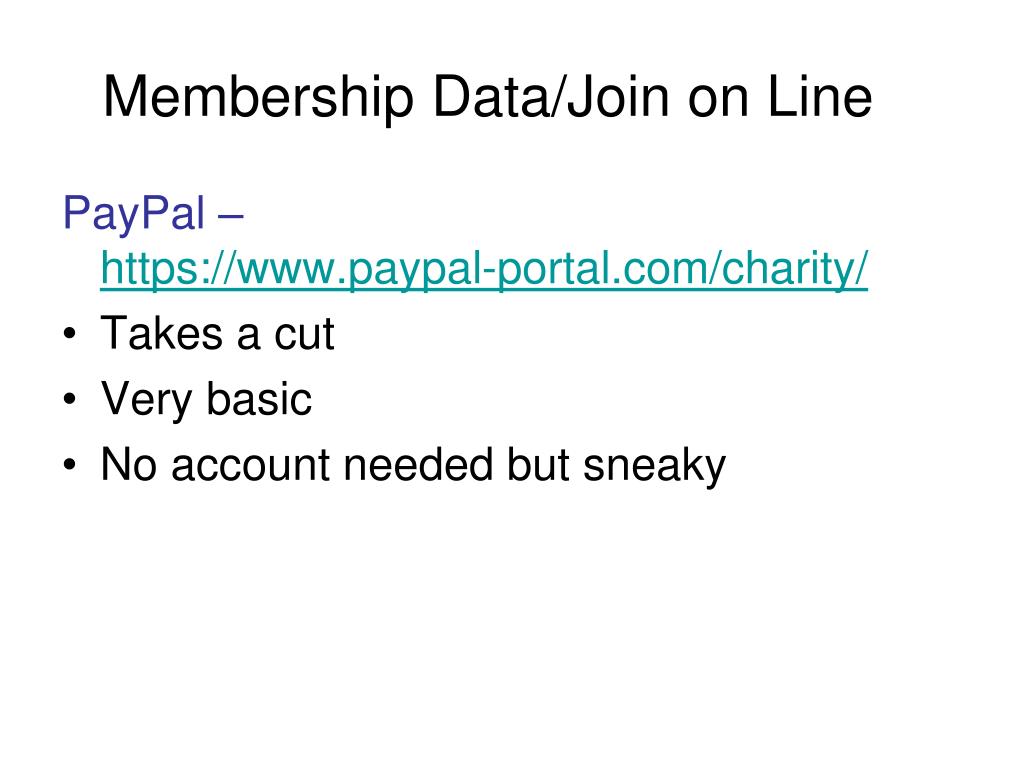Click the bullet dot before Takes a cut
Viewport: 1024px width, 768px height.
pyautogui.click(x=70, y=334)
